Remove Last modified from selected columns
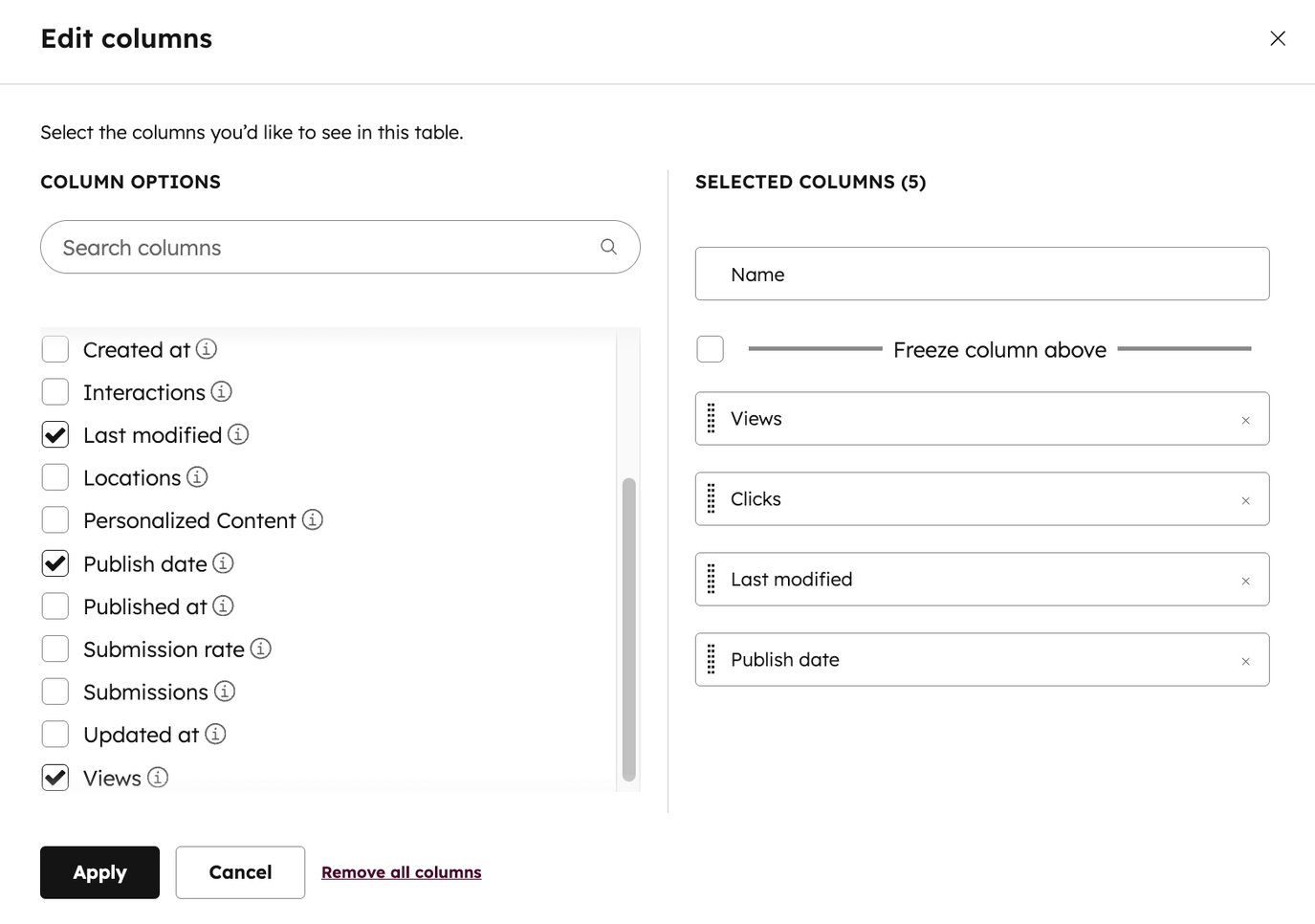The width and height of the screenshot is (1315, 924). click(1245, 580)
